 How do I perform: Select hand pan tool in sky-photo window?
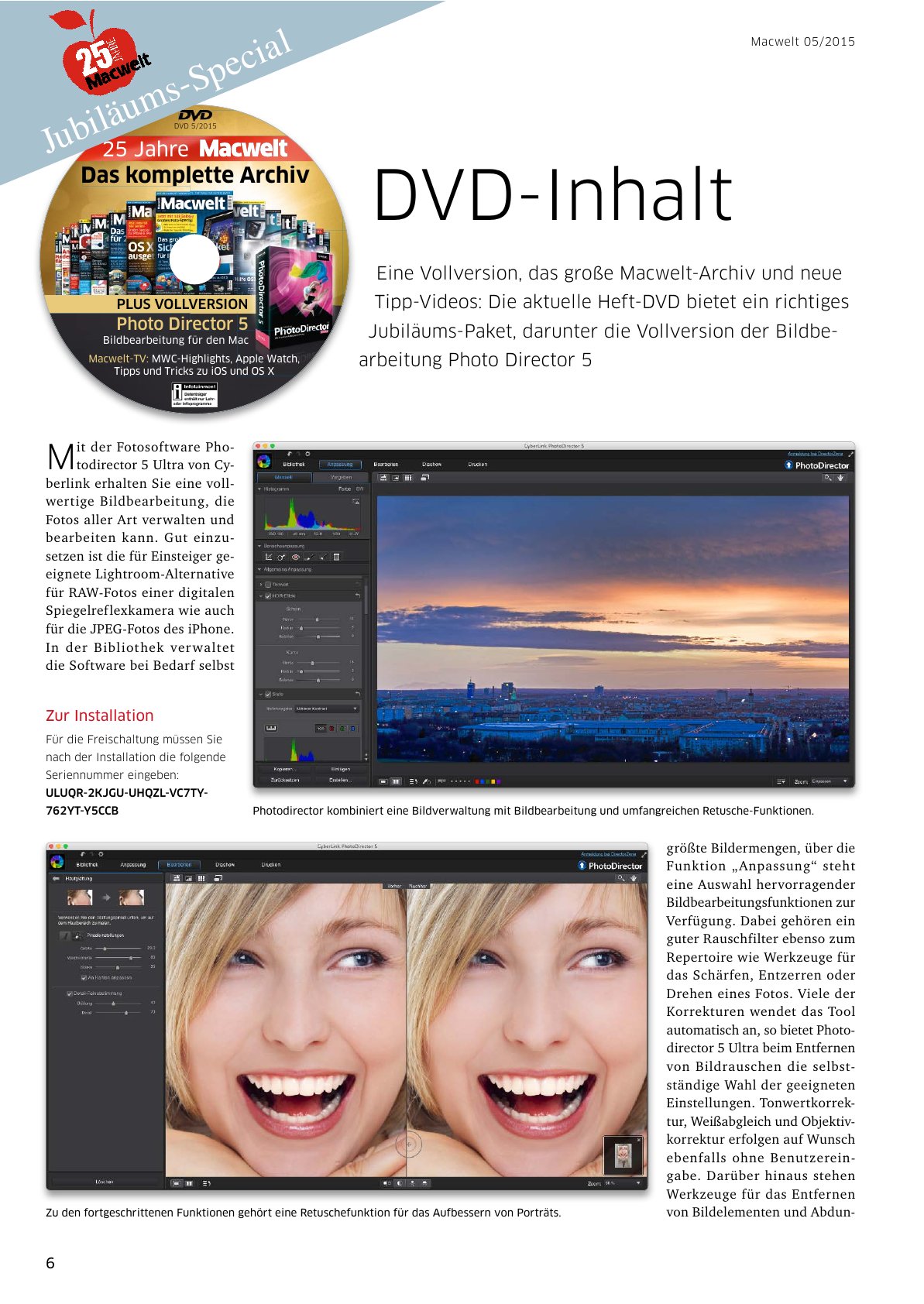pyautogui.click(x=840, y=478)
